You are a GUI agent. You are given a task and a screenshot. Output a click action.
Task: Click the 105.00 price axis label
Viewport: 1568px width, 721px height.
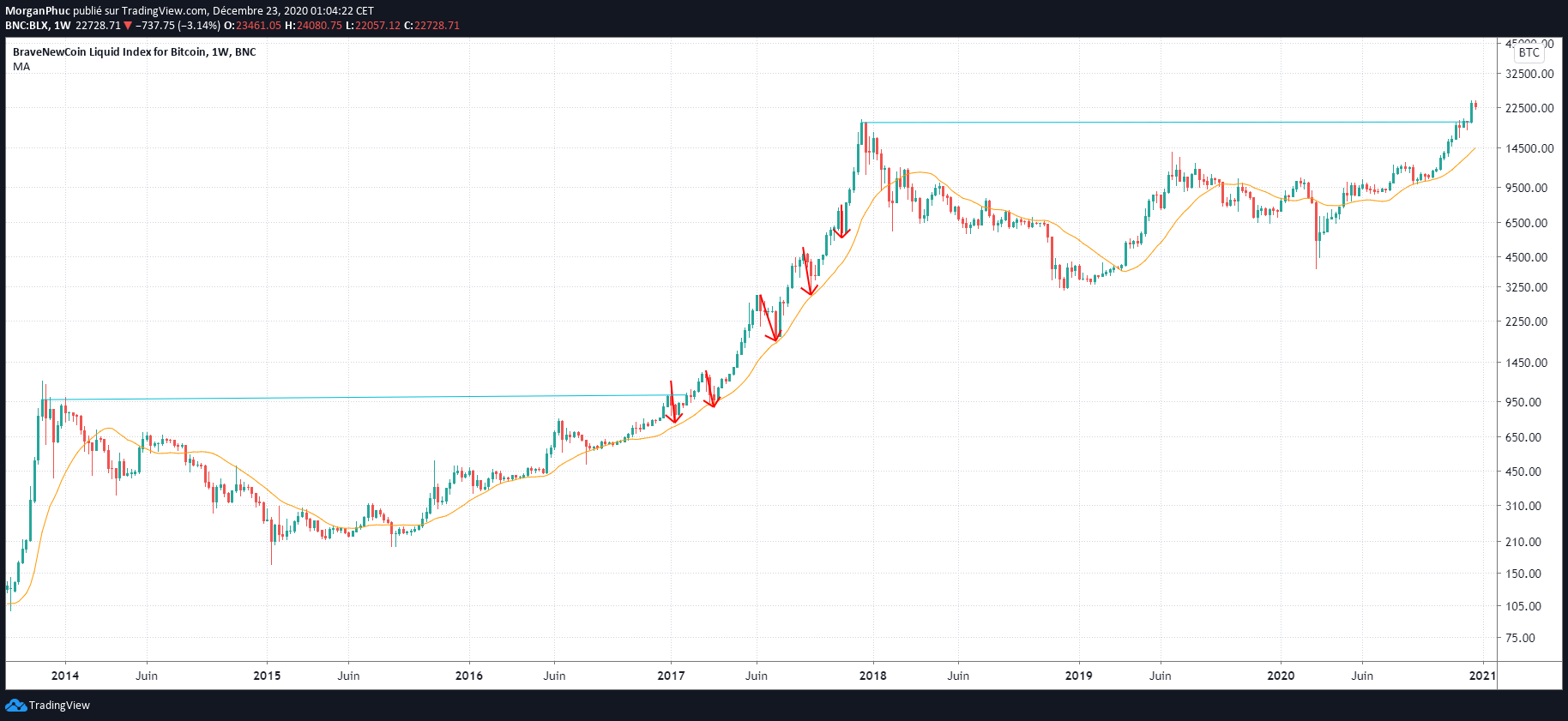pos(1523,606)
